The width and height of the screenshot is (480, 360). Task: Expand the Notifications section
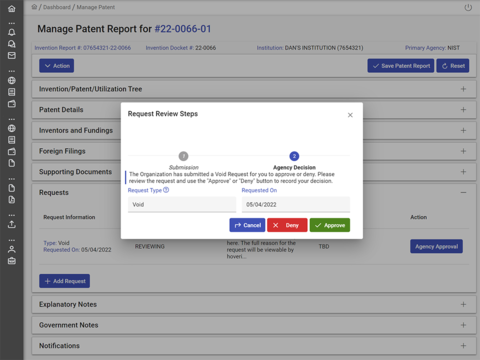click(x=254, y=346)
